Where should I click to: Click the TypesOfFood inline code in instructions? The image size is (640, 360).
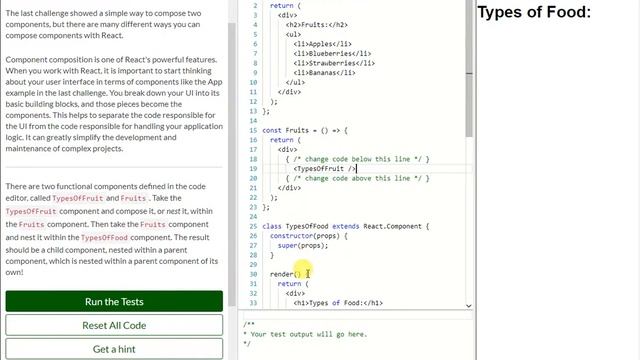coord(104,238)
